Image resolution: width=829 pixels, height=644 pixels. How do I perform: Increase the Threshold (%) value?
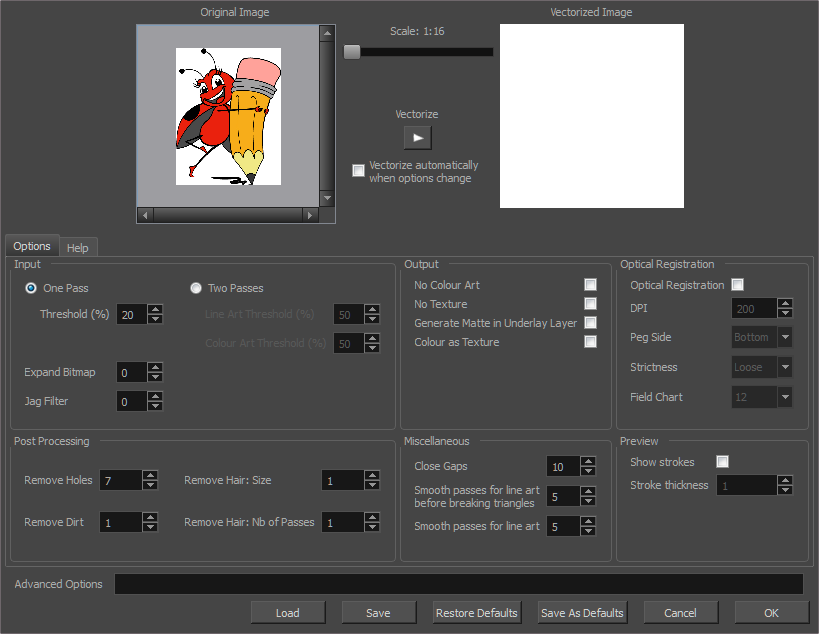click(155, 309)
